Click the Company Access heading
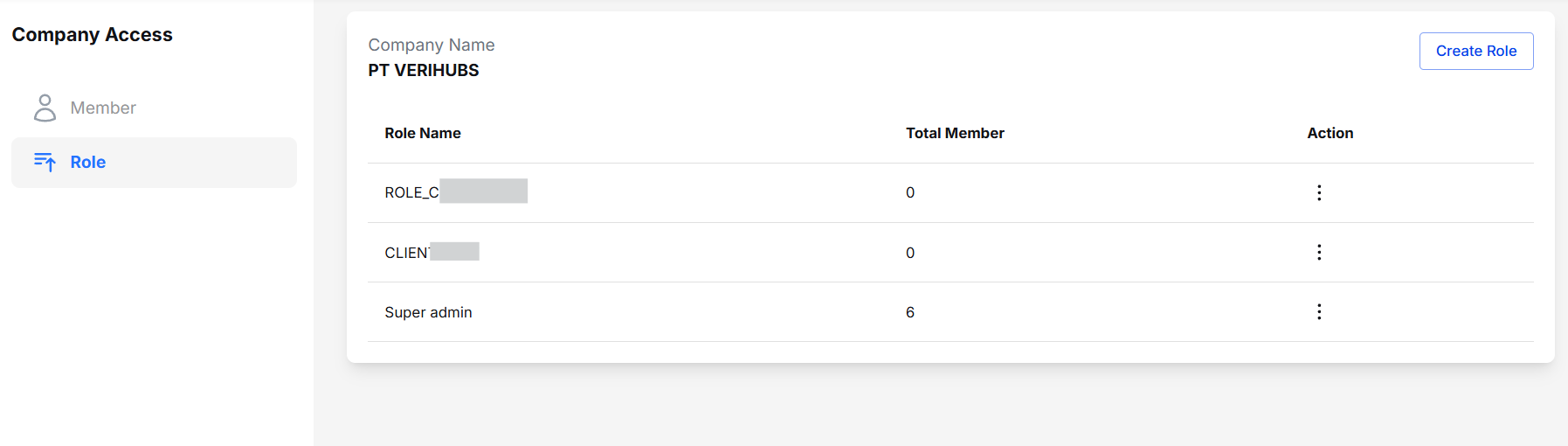 point(93,35)
